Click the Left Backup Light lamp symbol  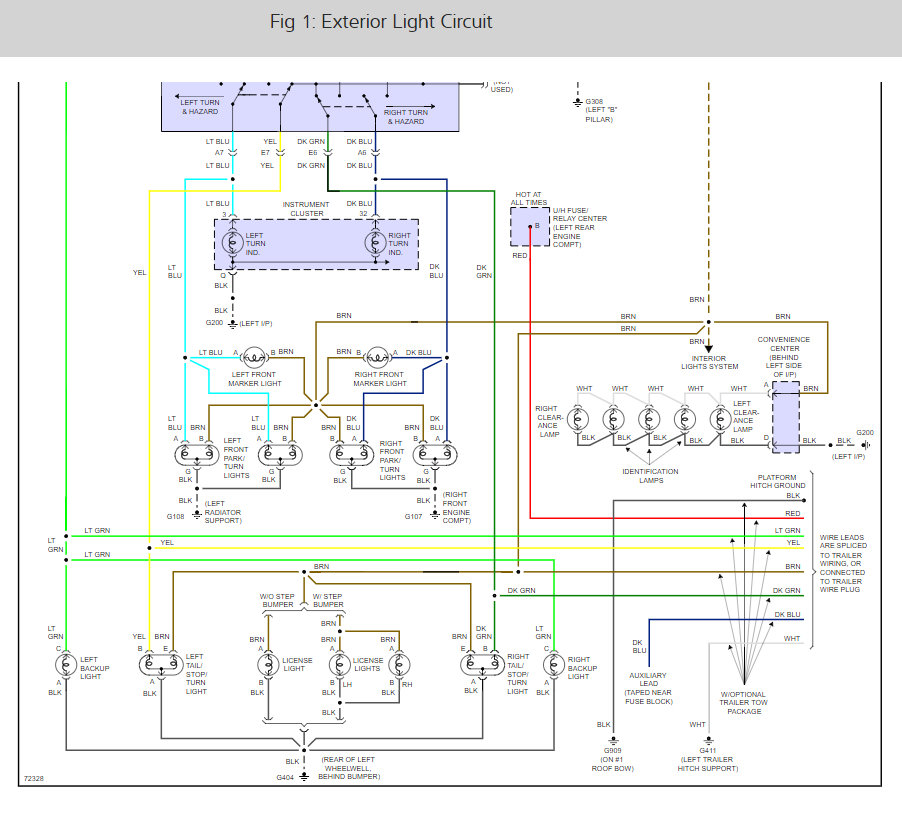[x=66, y=665]
